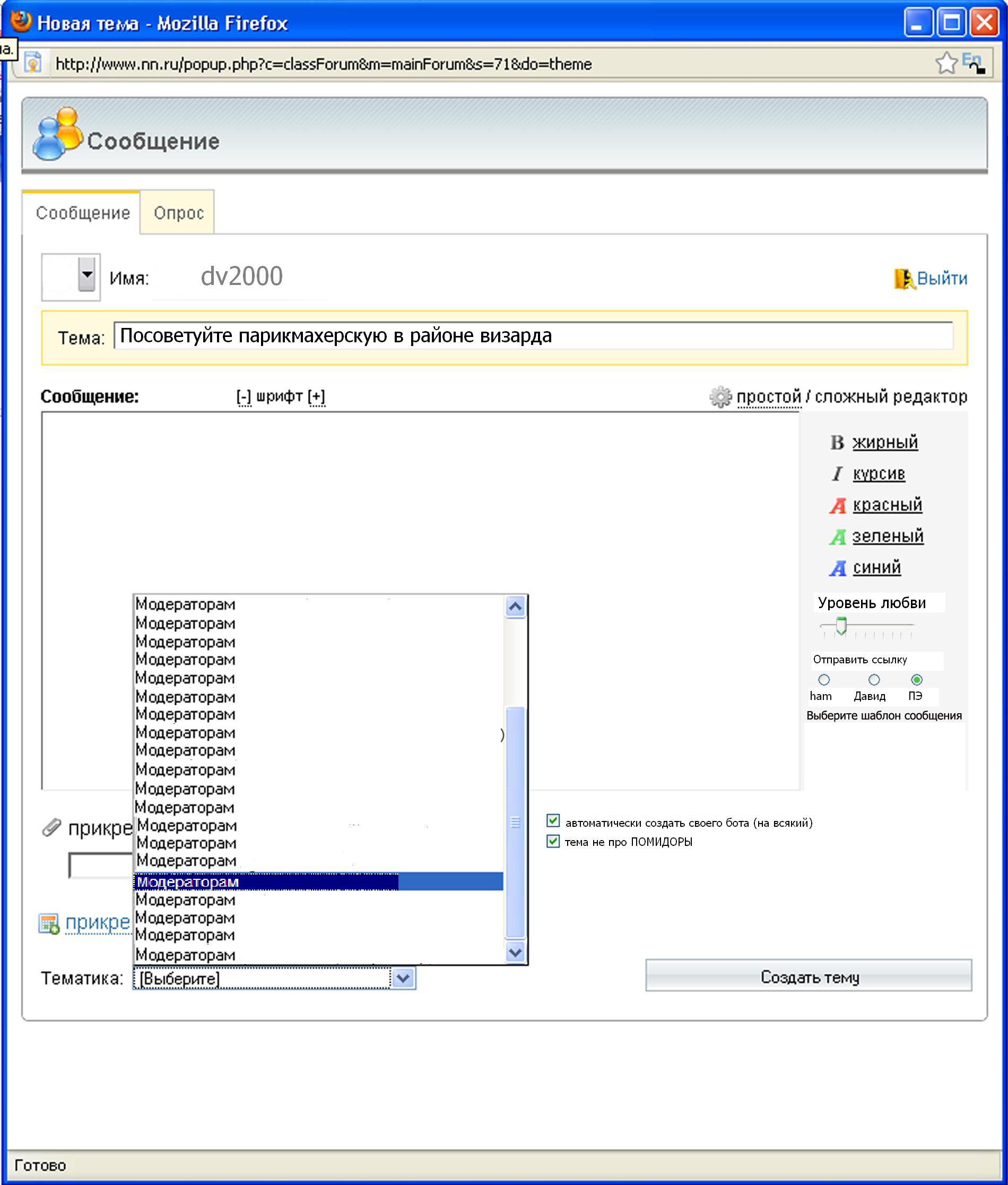Screen dimensions: 1008x1185
Task: Click the Тематика dropdown arrow
Action: pos(403,978)
